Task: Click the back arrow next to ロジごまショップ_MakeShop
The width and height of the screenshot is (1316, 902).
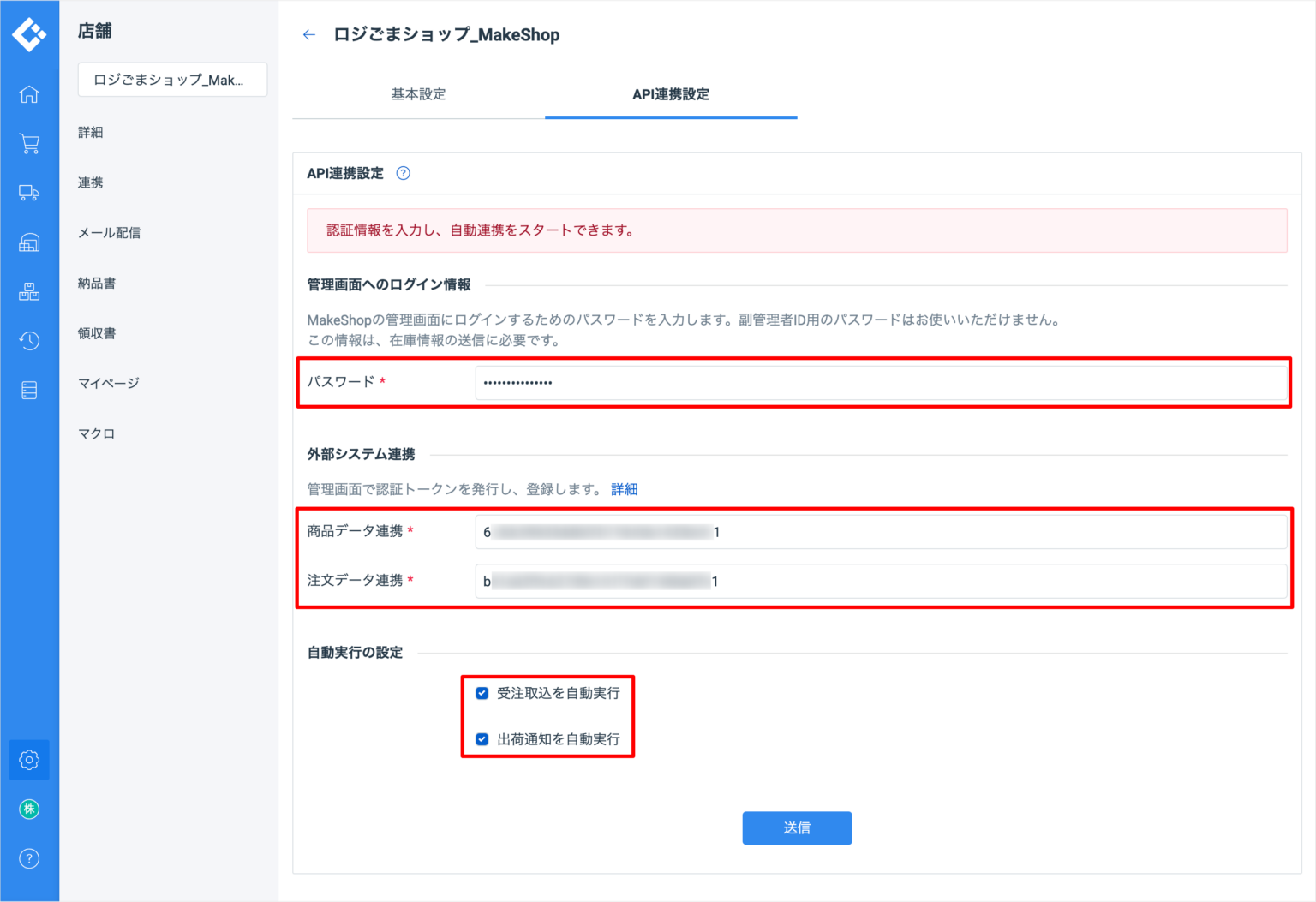Action: point(308,34)
